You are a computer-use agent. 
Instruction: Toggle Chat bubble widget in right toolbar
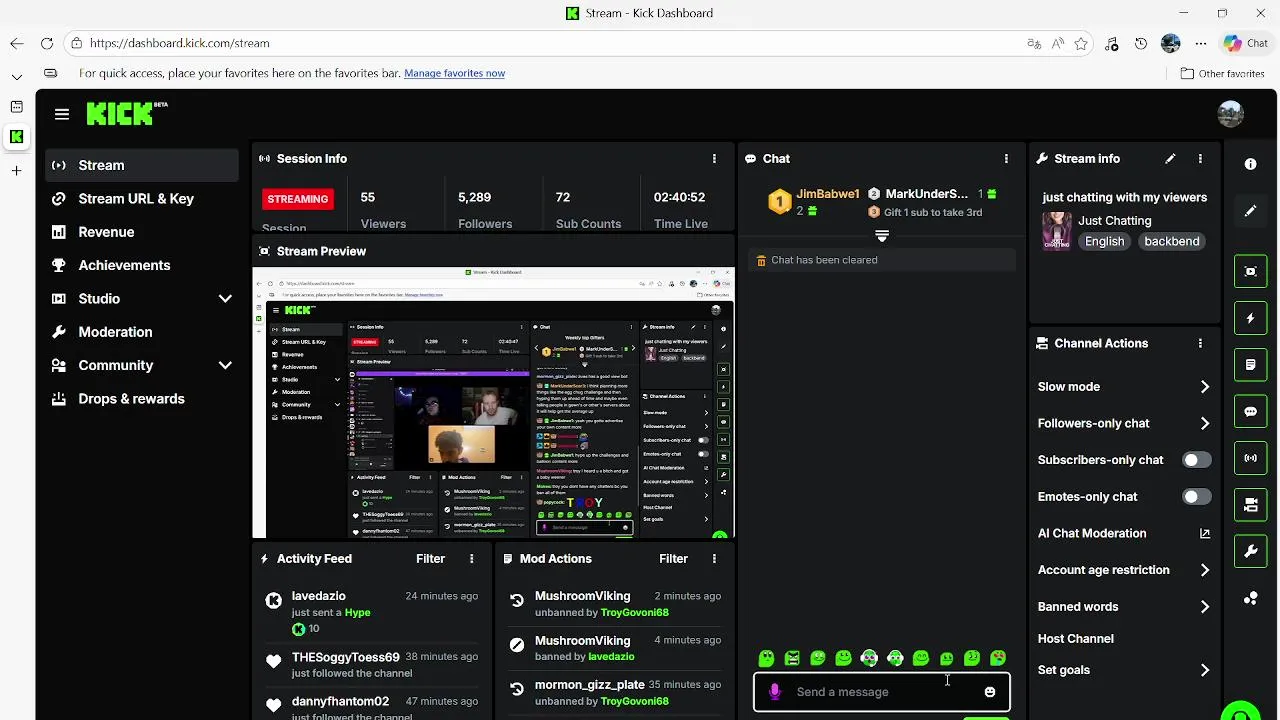[1250, 412]
